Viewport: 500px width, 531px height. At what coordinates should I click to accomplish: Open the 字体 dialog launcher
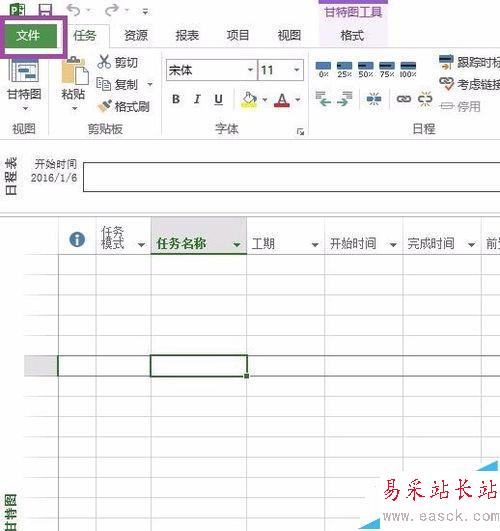300,132
